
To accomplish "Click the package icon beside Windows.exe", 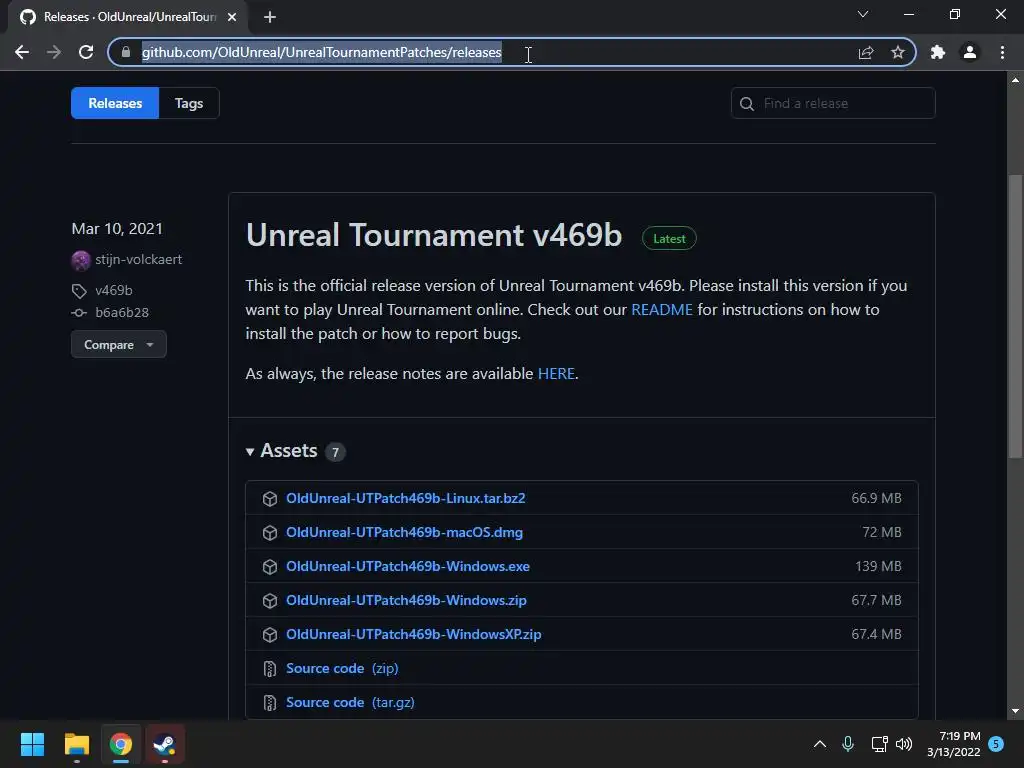I will pyautogui.click(x=270, y=567).
